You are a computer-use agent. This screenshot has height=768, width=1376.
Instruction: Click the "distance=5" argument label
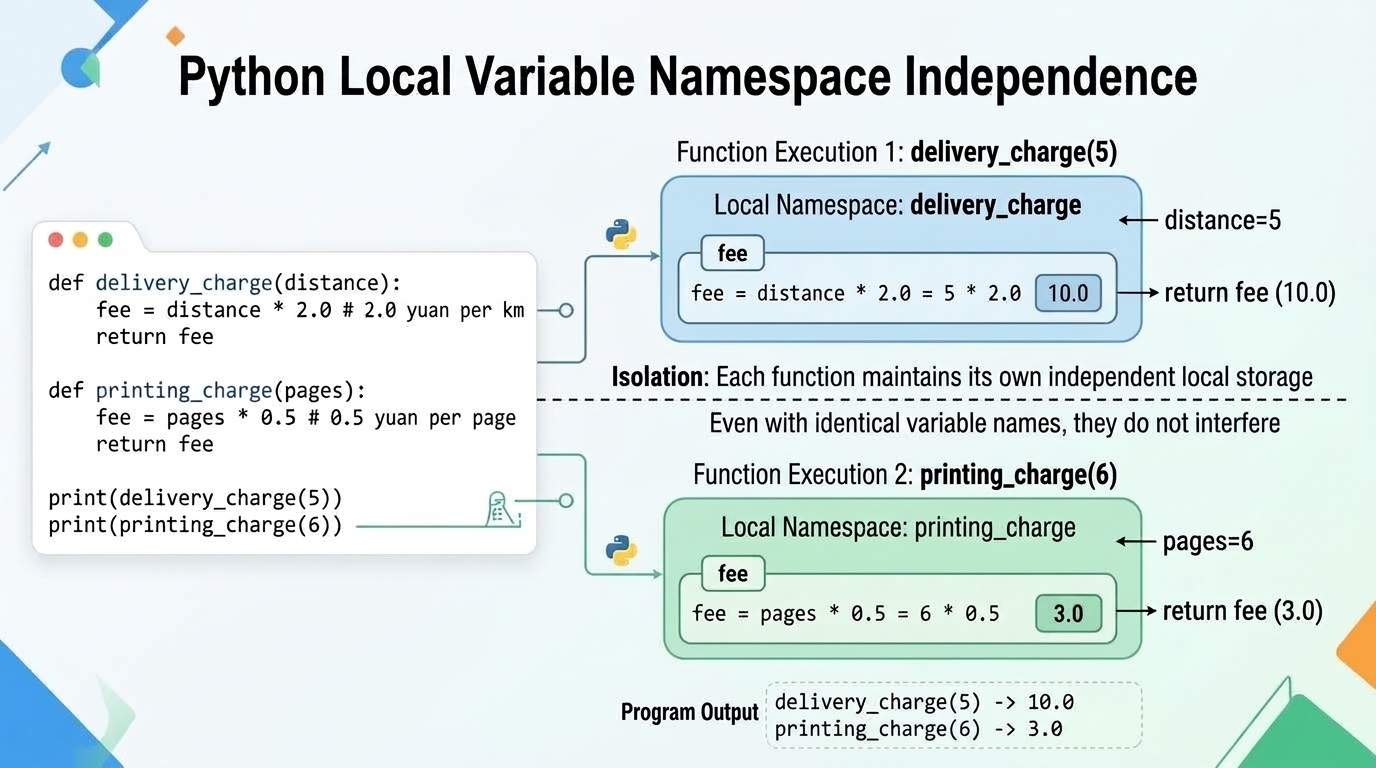pyautogui.click(x=1222, y=220)
